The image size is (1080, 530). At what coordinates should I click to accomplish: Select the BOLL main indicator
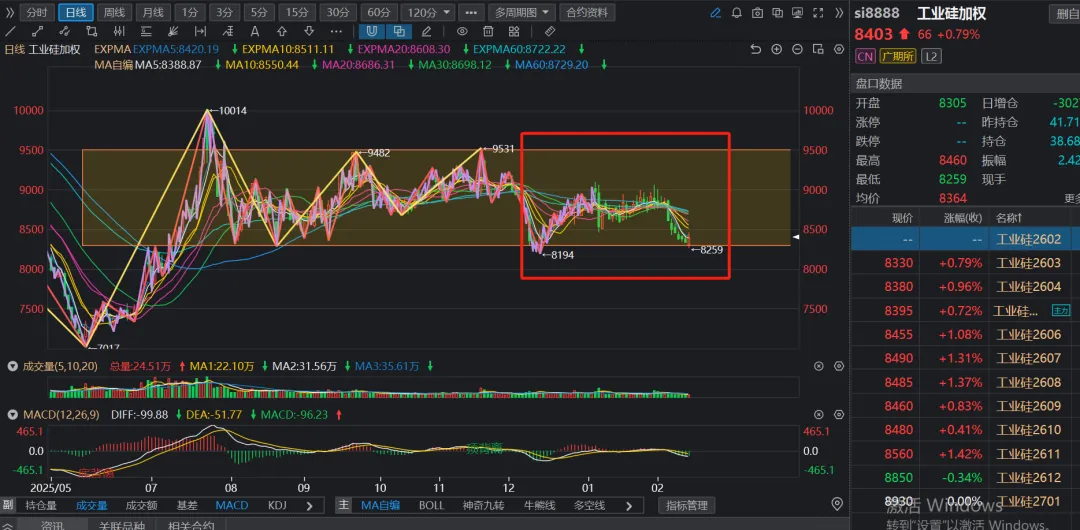click(431, 505)
